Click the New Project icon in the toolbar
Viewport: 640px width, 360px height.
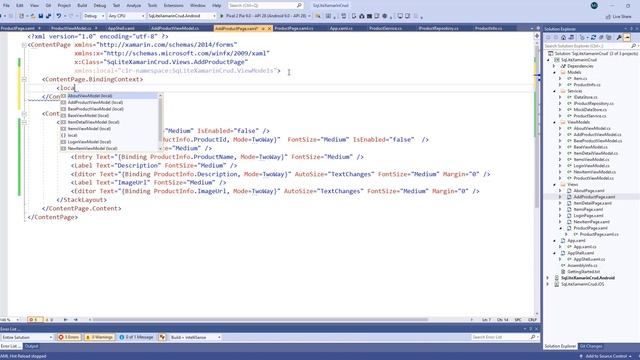coord(22,16)
